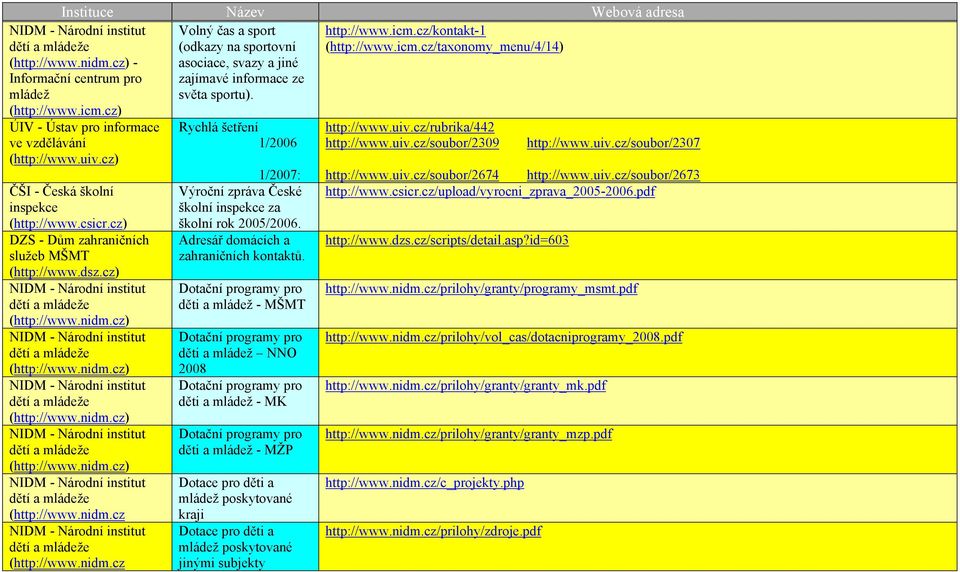Open the icm.cz/taxonomy_menu/4/14 link
This screenshot has height=572, width=960.
pyautogui.click(x=444, y=47)
